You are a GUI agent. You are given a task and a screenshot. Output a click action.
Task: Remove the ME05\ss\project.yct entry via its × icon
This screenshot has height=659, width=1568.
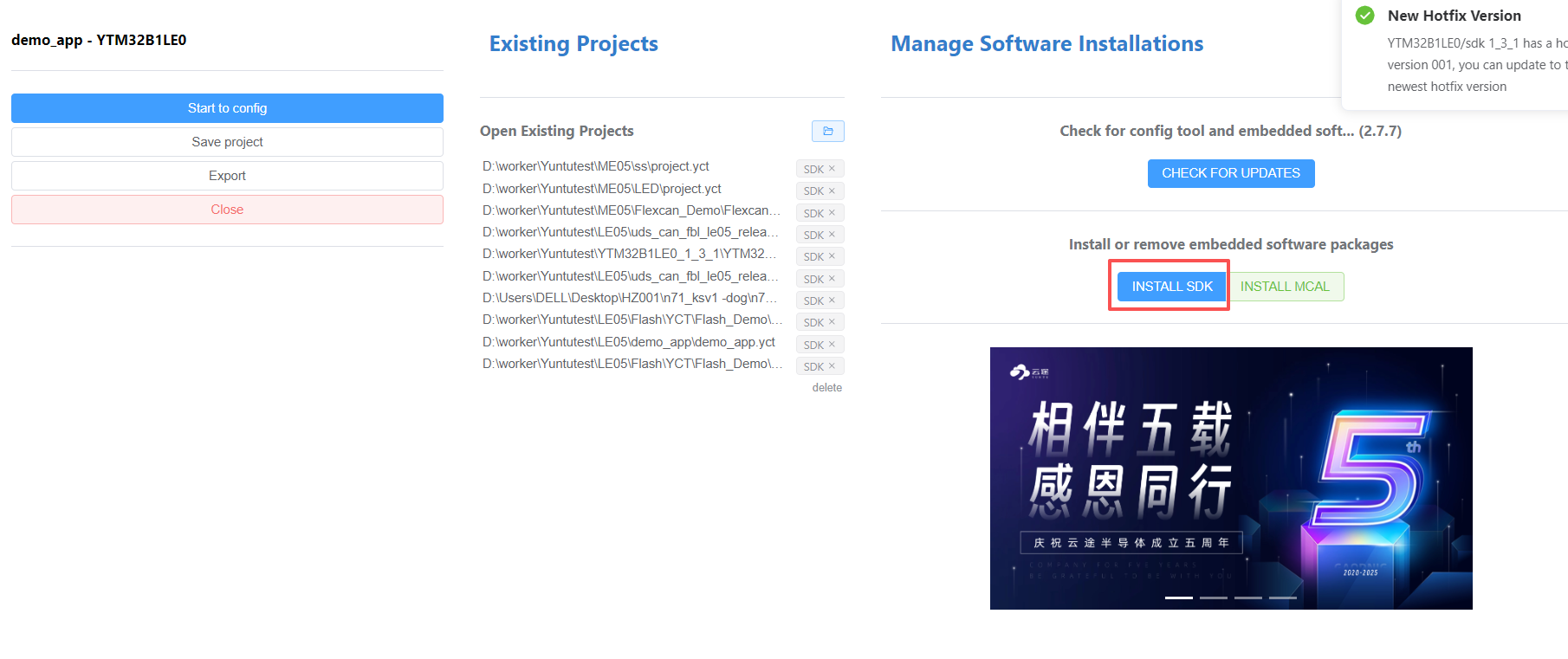click(x=832, y=169)
